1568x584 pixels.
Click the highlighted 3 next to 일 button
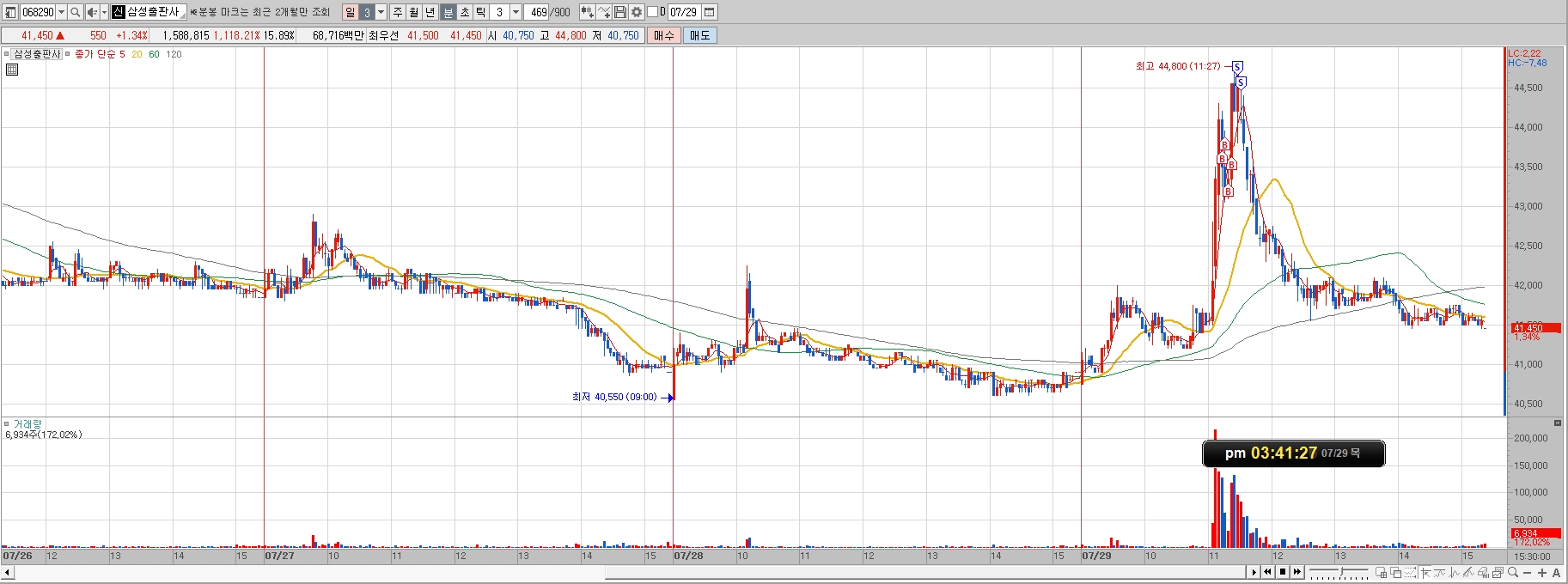coord(367,12)
